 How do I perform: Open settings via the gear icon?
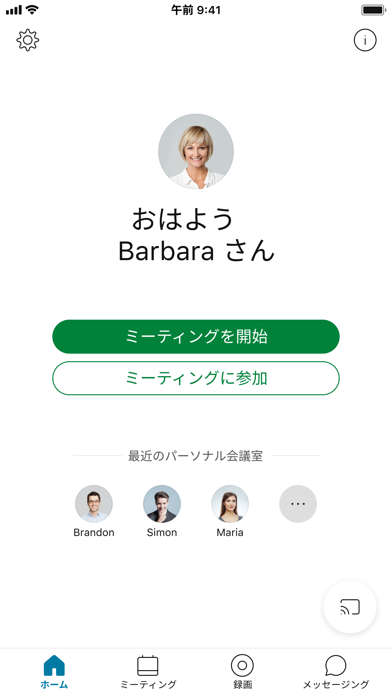click(x=28, y=40)
